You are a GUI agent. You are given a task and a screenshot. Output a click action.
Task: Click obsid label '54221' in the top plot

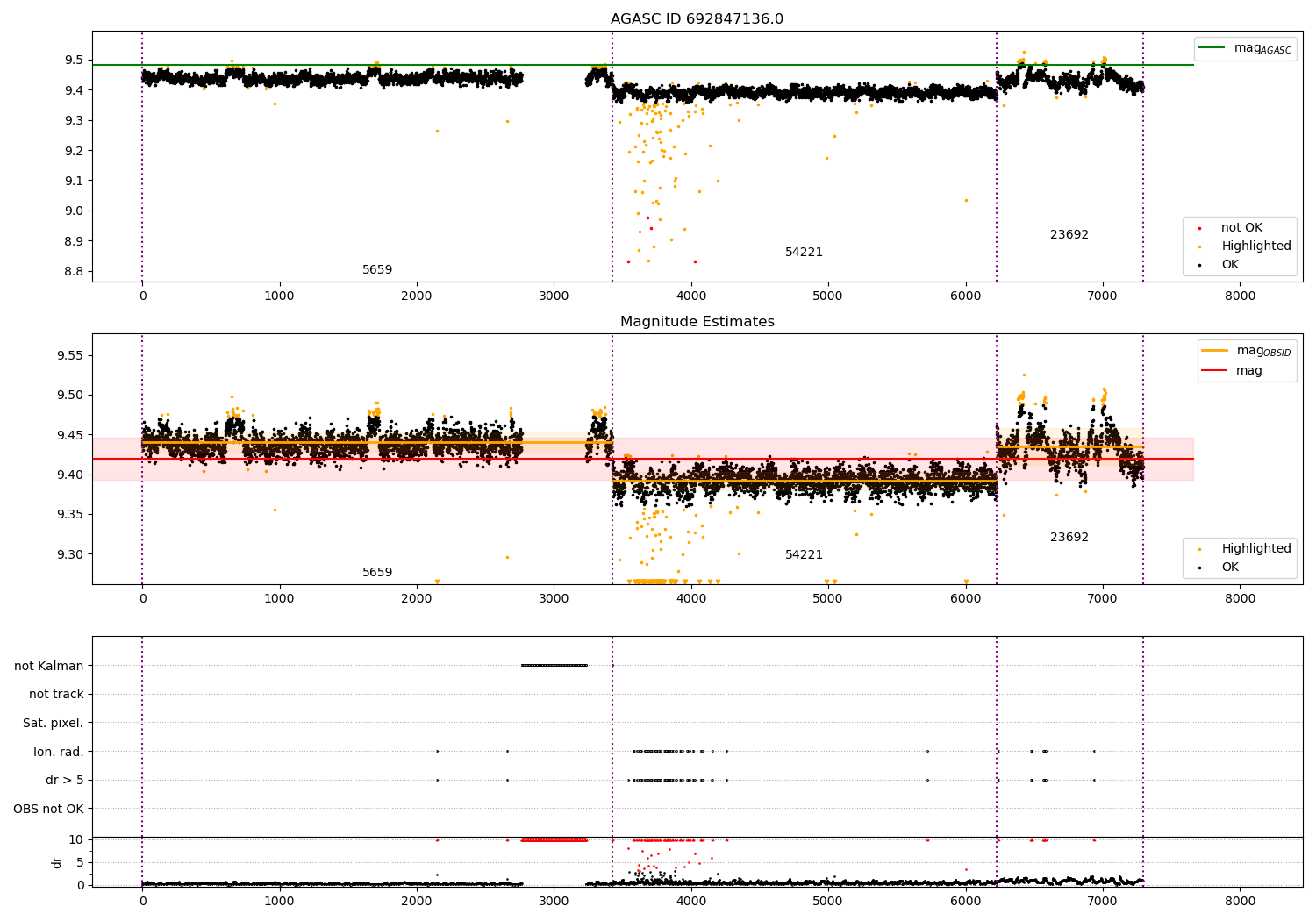pos(804,253)
